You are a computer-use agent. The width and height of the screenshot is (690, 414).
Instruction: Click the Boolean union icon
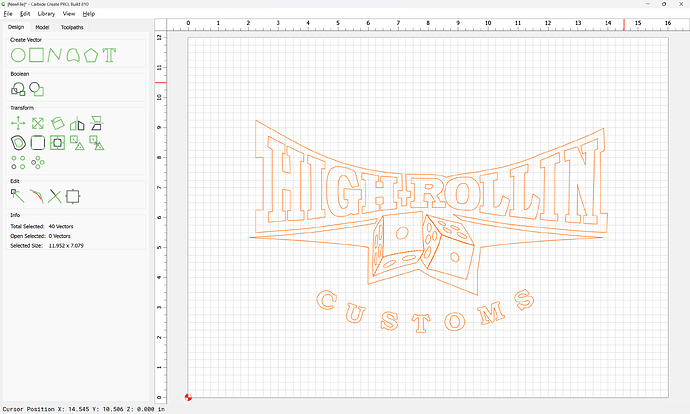tap(18, 89)
